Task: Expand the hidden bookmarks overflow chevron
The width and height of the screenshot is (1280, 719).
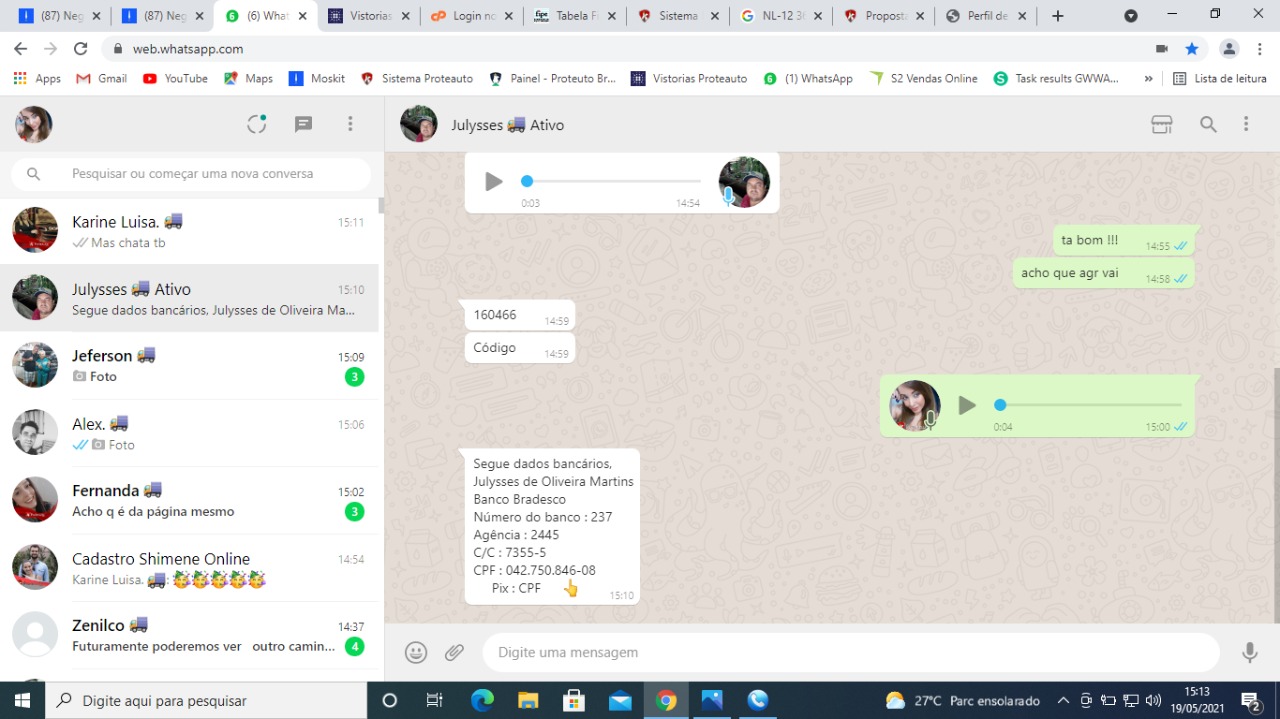Action: (x=1148, y=78)
